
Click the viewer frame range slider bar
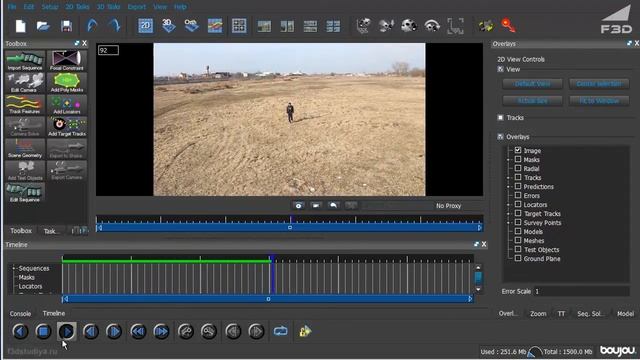pyautogui.click(x=290, y=227)
